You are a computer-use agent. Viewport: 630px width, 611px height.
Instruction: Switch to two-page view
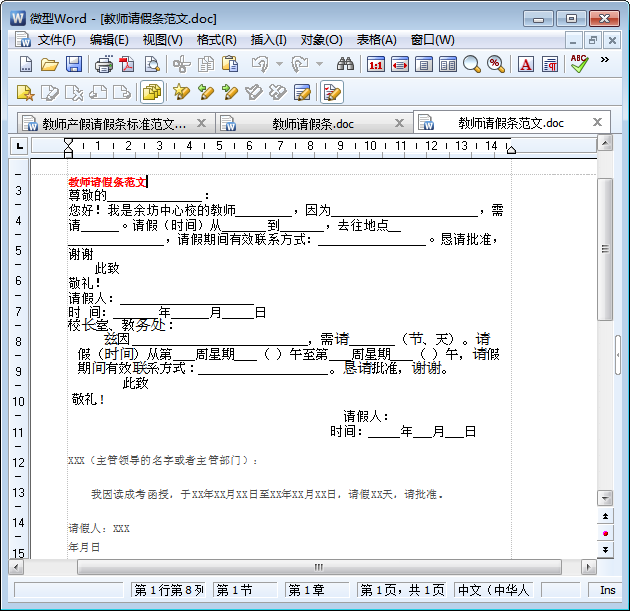448,64
